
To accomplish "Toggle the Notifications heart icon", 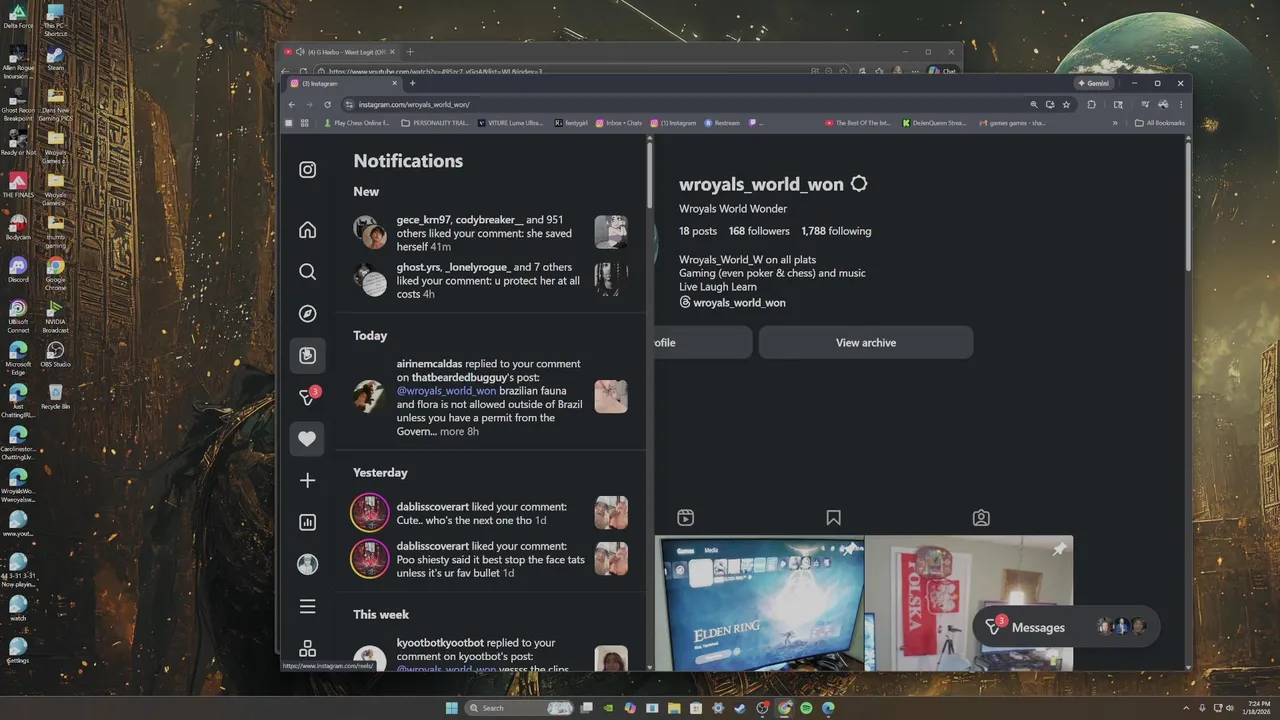I will point(307,439).
